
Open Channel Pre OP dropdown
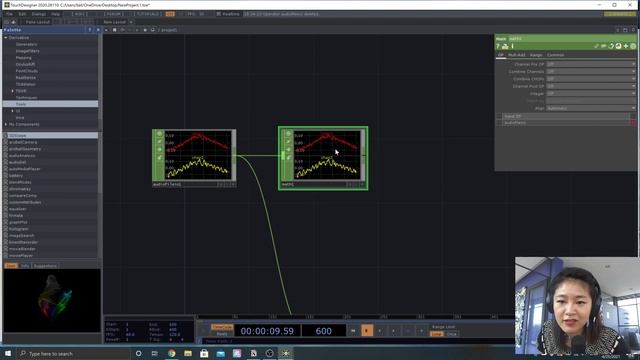click(591, 64)
